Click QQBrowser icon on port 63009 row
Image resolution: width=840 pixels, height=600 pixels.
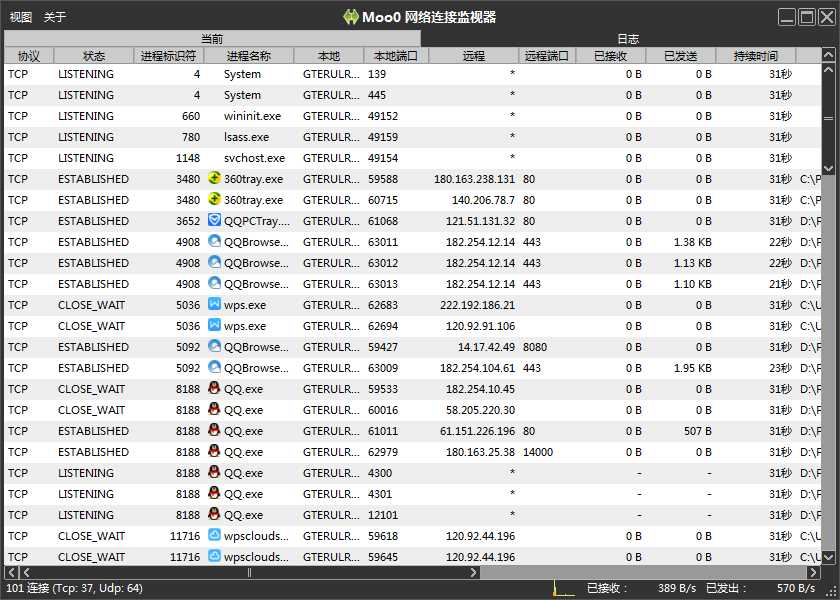(214, 366)
